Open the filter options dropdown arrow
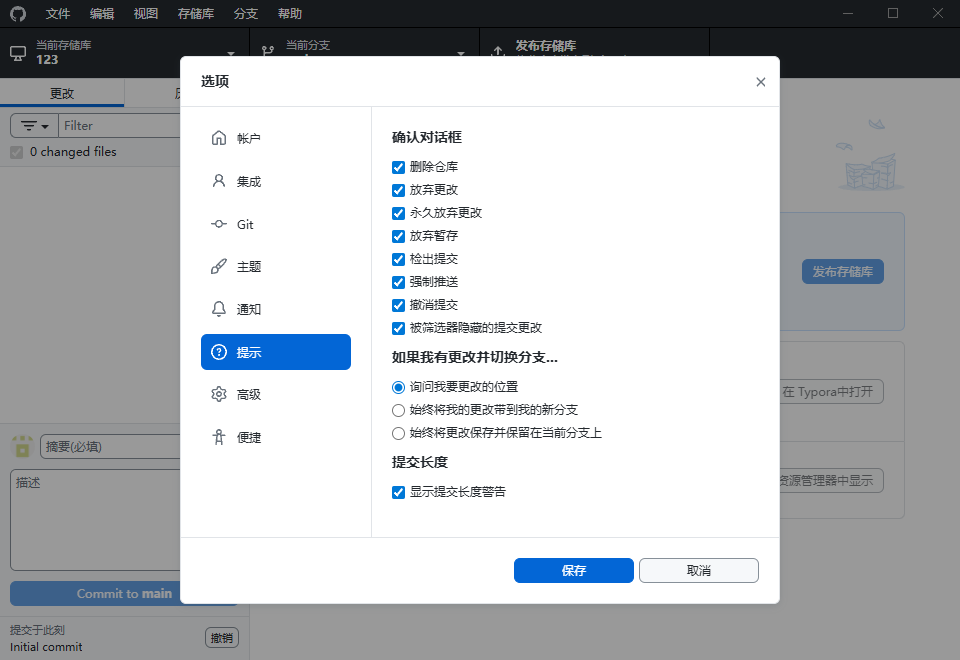The height and width of the screenshot is (660, 960). point(44,125)
